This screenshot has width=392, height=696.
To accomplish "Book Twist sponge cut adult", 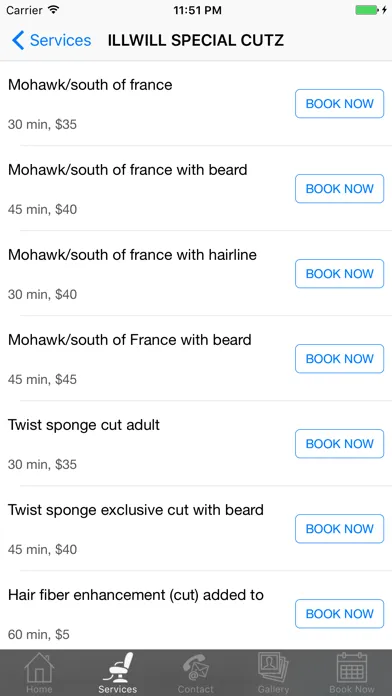I will click(x=340, y=443).
